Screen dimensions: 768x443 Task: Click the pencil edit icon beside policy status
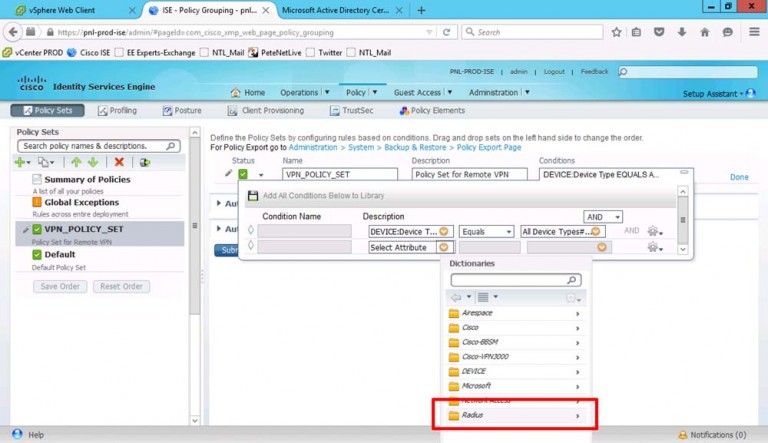228,173
